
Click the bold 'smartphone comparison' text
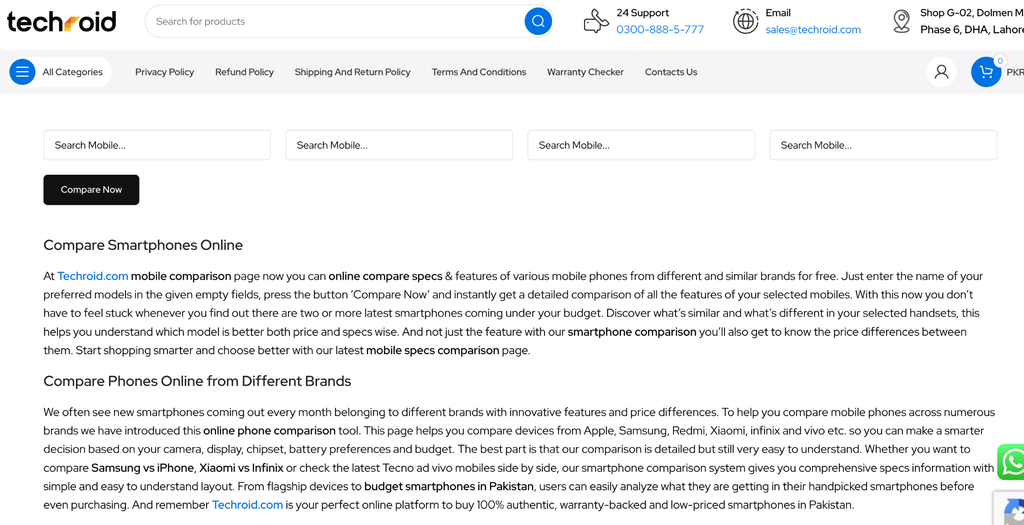point(632,332)
